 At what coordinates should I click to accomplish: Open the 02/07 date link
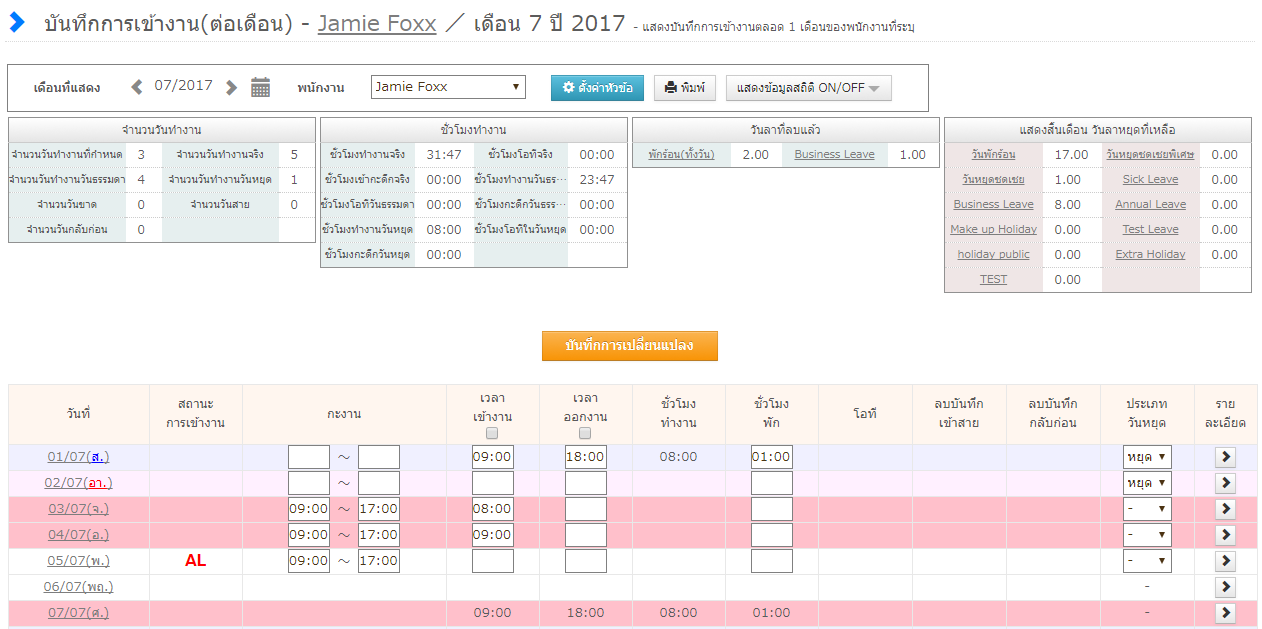(78, 483)
